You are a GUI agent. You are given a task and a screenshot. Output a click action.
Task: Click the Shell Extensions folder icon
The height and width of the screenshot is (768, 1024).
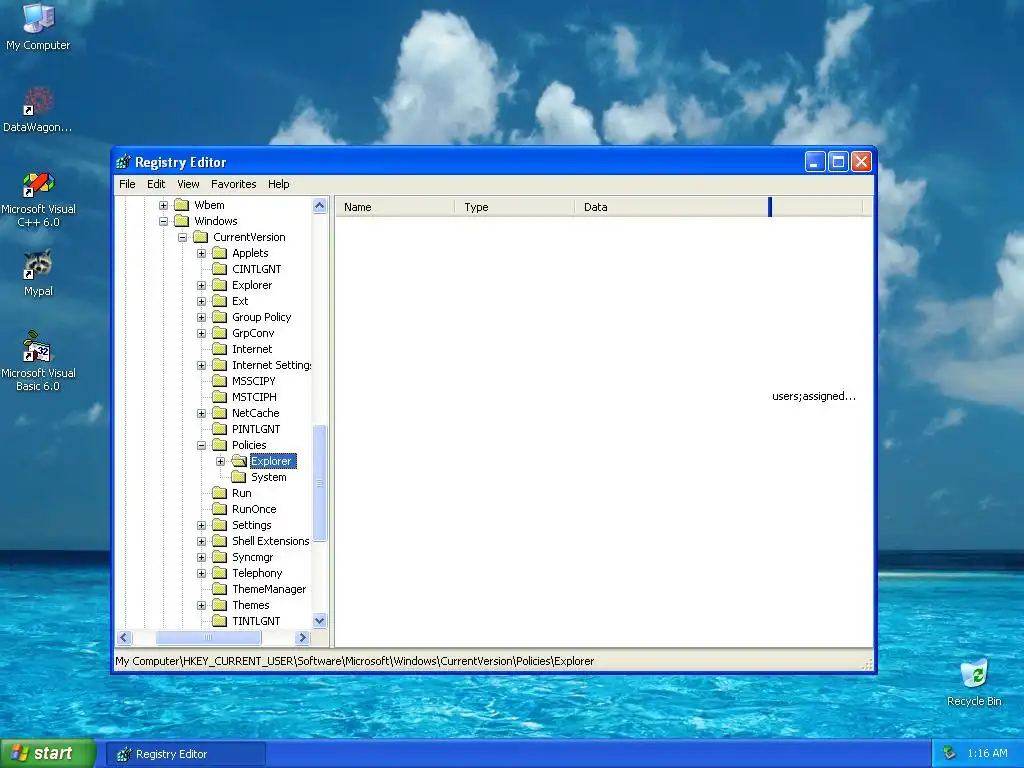point(220,541)
